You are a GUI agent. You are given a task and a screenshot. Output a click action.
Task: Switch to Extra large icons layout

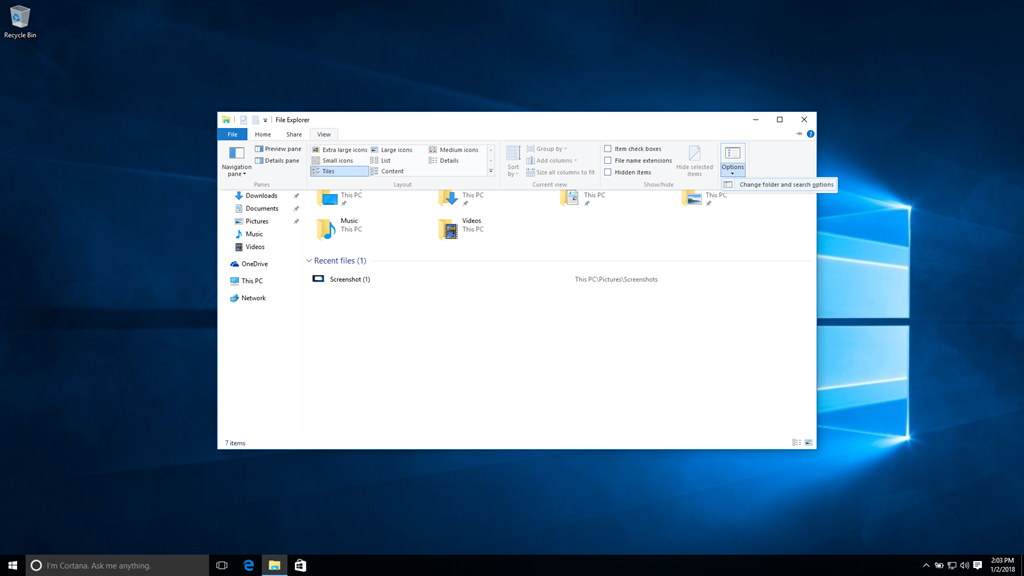click(x=339, y=150)
